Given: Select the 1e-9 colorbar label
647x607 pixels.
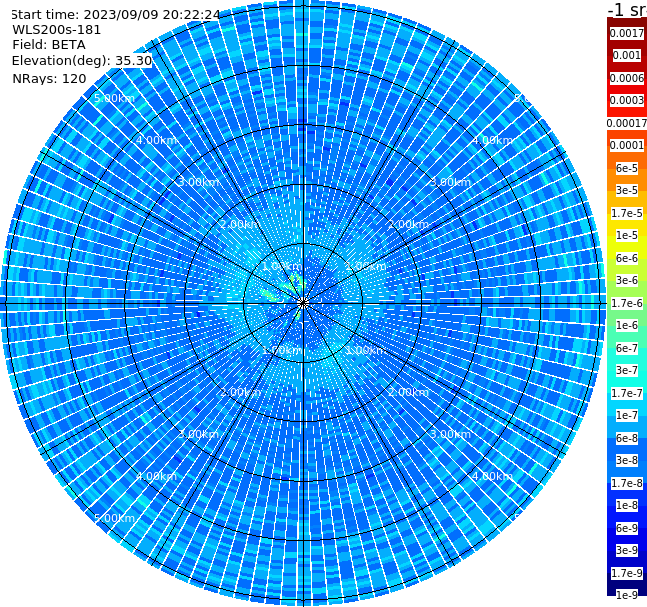Looking at the screenshot, I should tap(627, 595).
